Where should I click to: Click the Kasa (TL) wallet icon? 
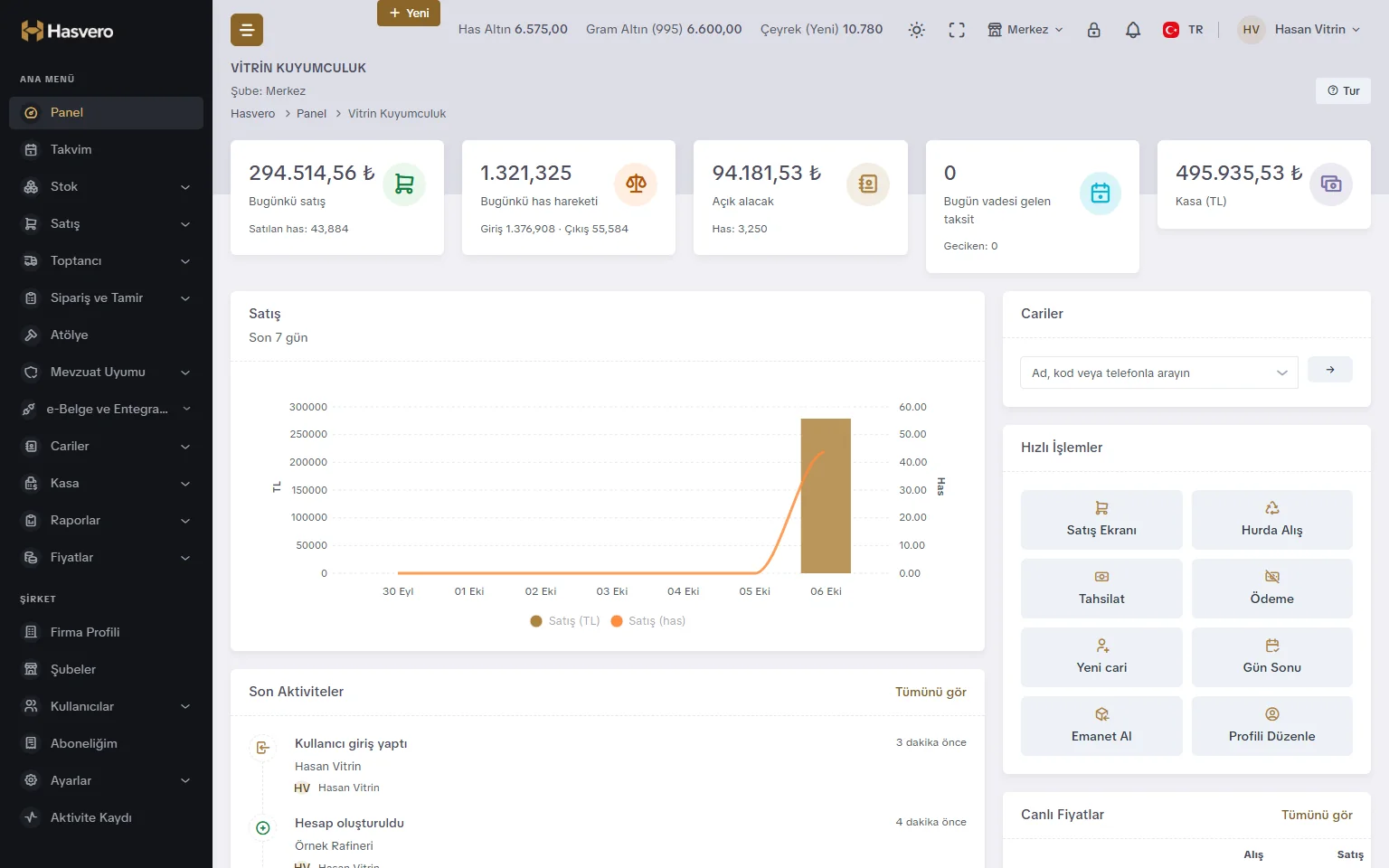(x=1331, y=184)
